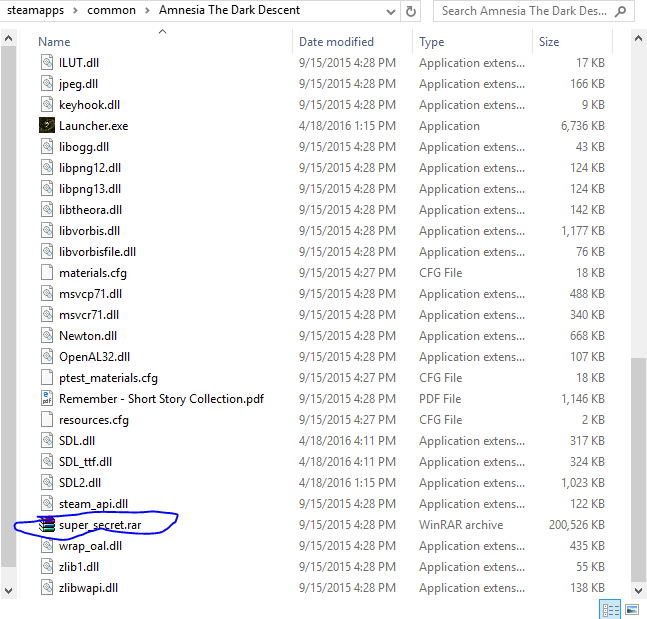Click the SDL.dll file icon
Viewport: 647px width, 619px height.
[47, 441]
